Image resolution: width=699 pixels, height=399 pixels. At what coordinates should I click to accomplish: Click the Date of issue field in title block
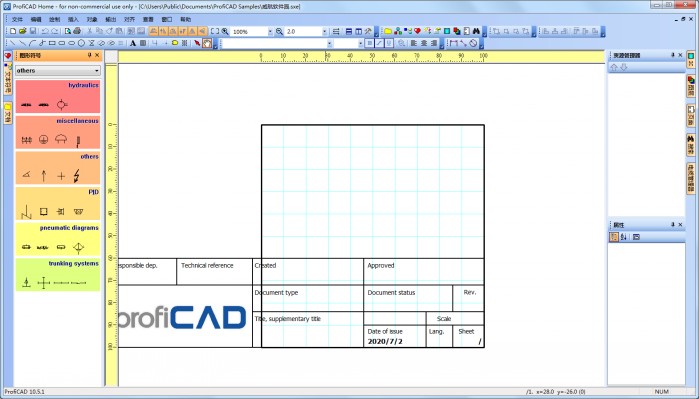tap(395, 337)
